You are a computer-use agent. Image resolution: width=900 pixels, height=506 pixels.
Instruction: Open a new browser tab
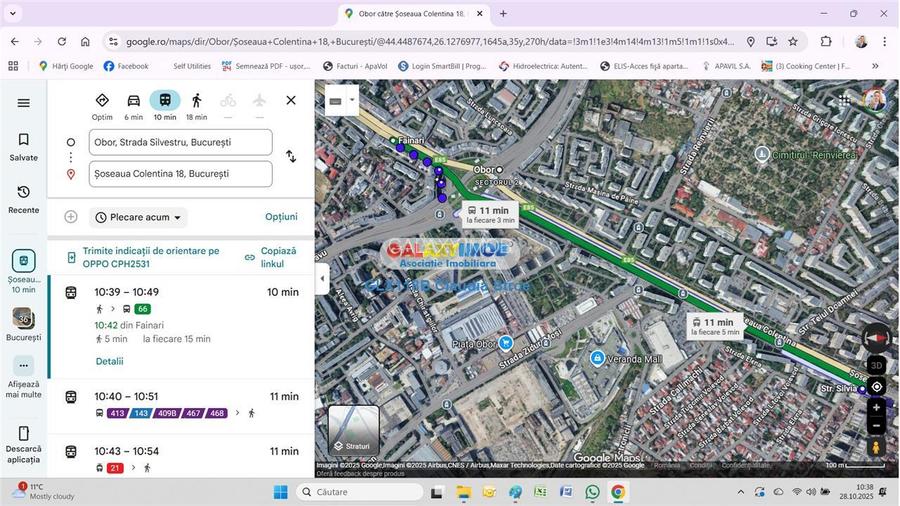(x=503, y=13)
